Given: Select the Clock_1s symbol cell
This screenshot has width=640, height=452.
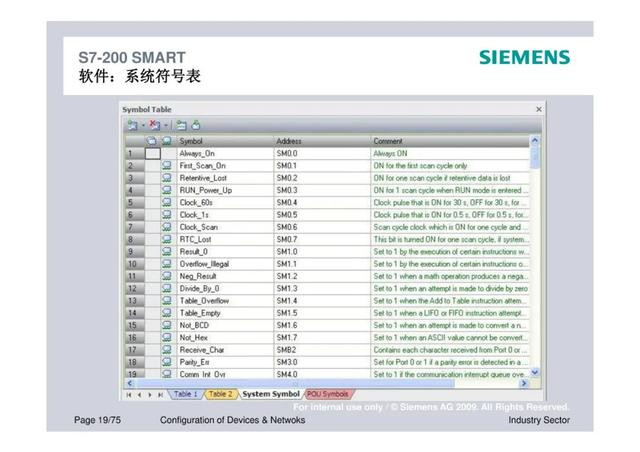Looking at the screenshot, I should point(225,214).
